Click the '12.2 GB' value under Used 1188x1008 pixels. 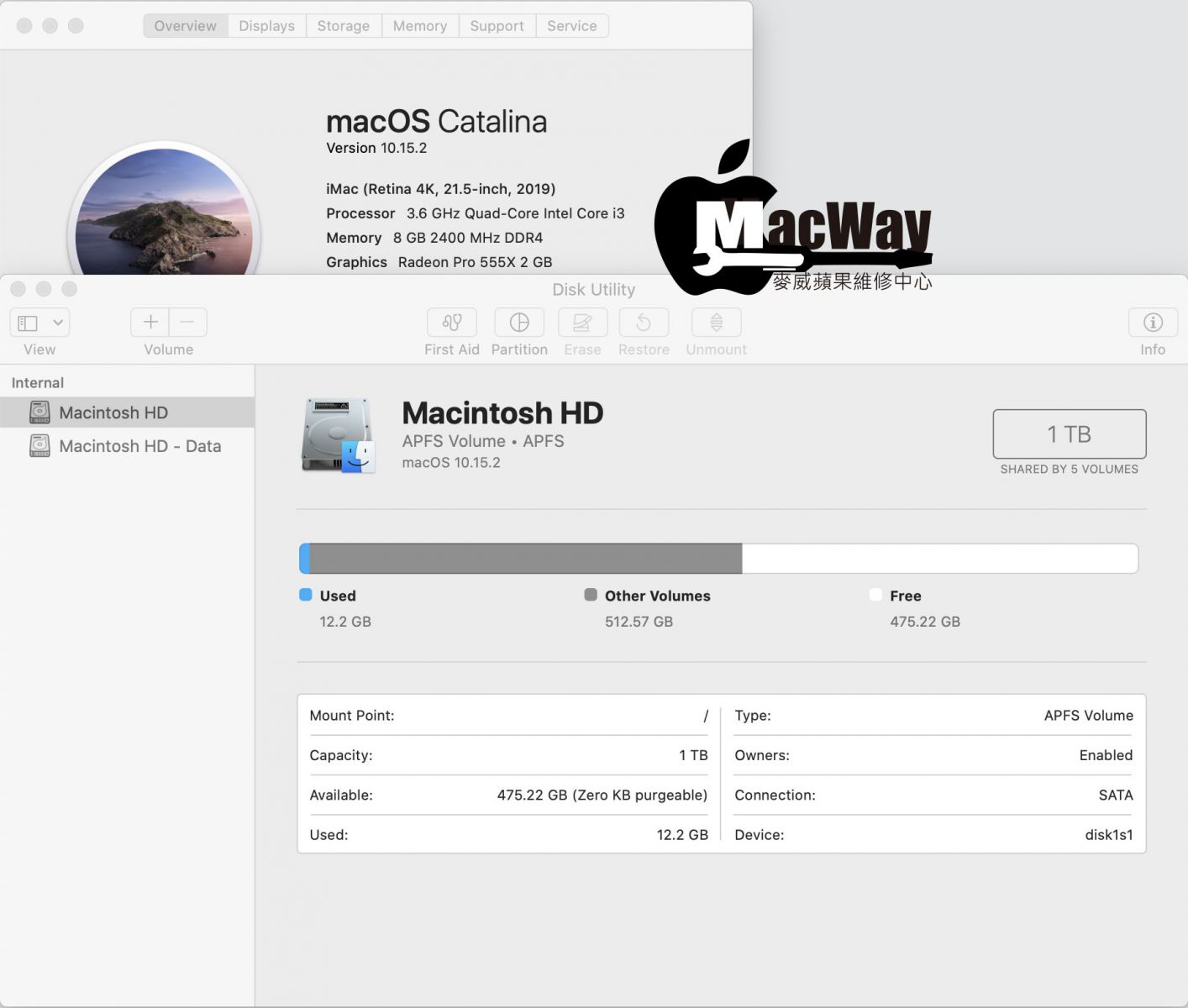pos(345,622)
